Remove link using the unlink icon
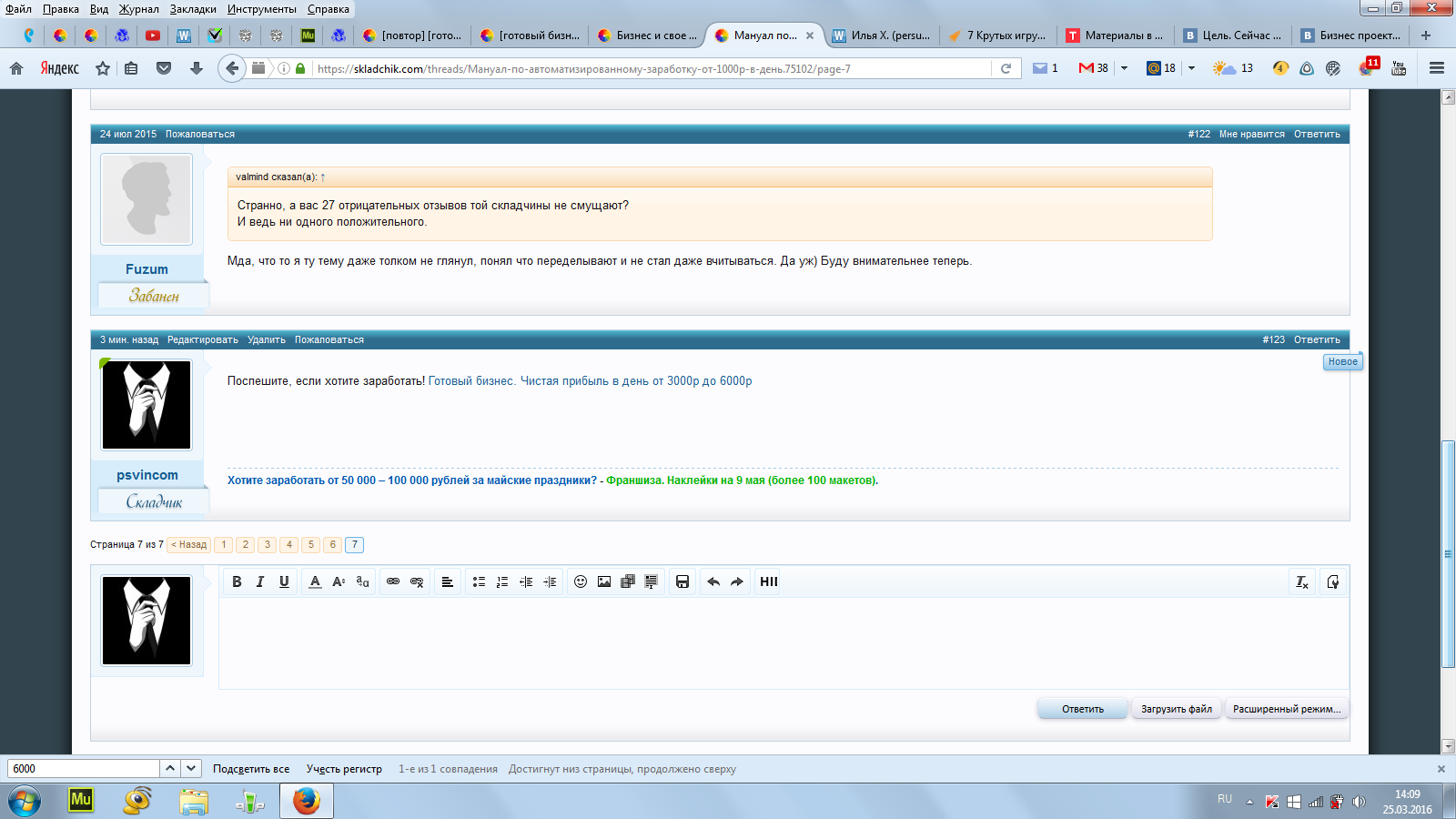This screenshot has width=1456, height=819. point(417,581)
